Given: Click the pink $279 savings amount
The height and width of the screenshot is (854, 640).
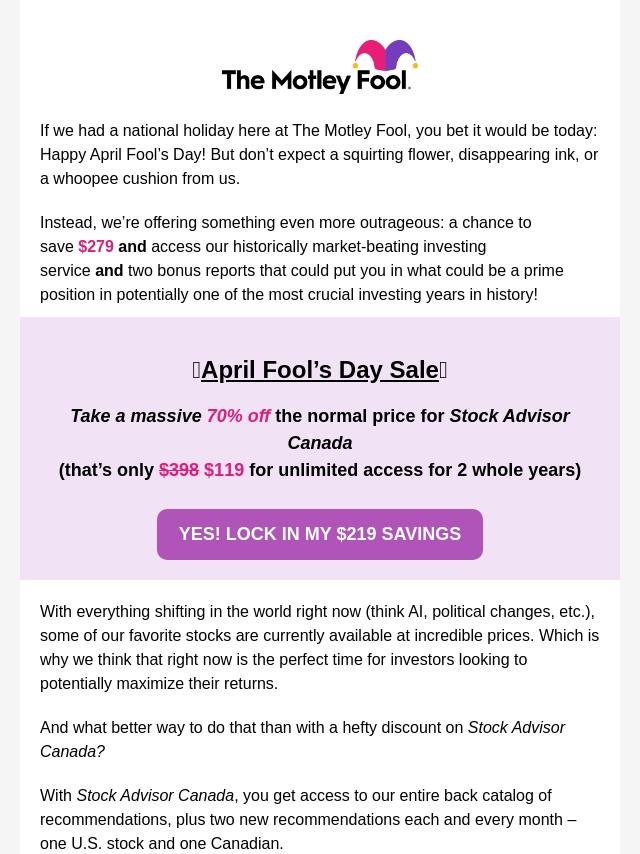Looking at the screenshot, I should 96,247.
